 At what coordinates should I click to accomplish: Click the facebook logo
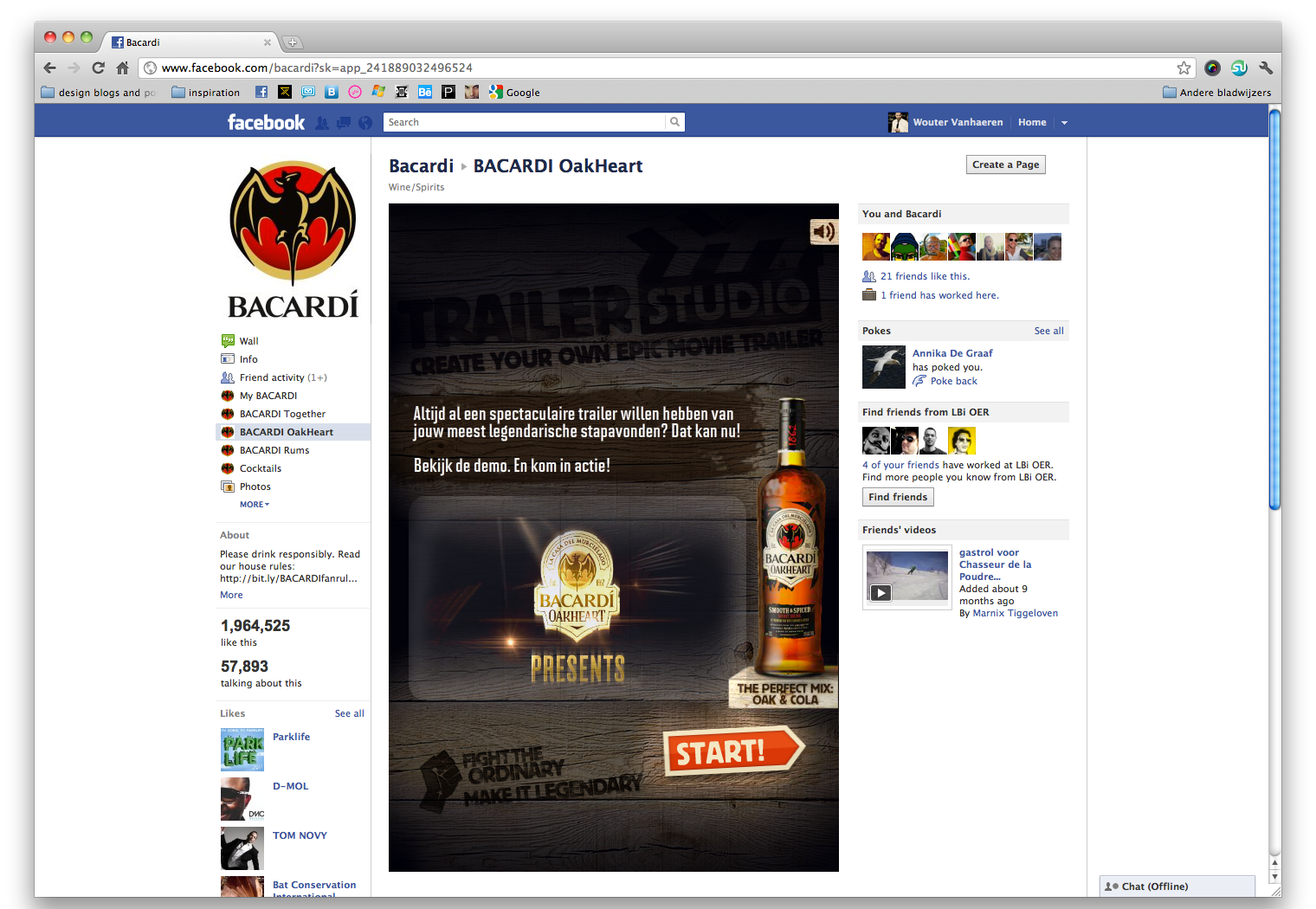(266, 123)
